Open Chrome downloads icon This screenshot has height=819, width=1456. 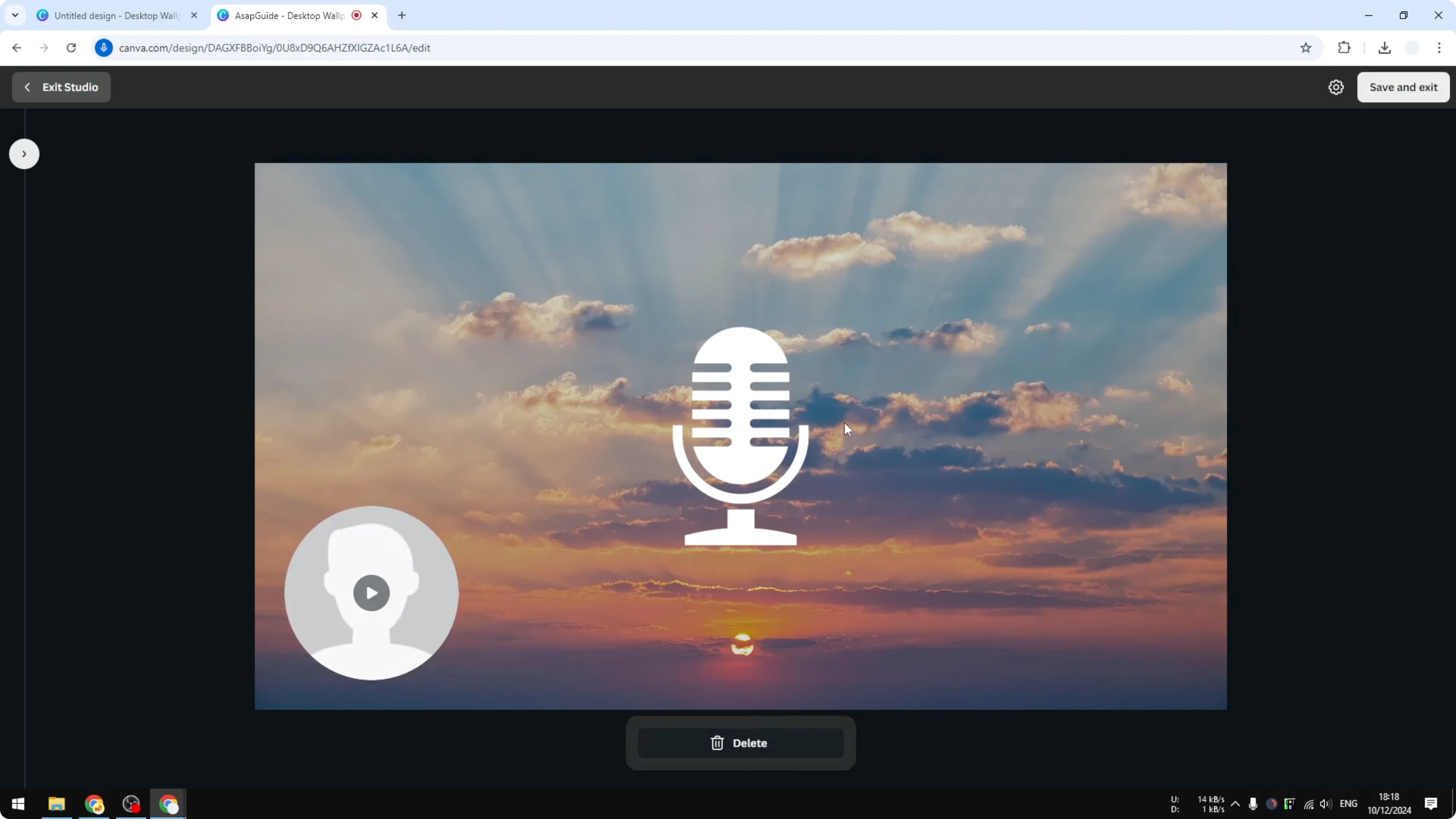1384,47
